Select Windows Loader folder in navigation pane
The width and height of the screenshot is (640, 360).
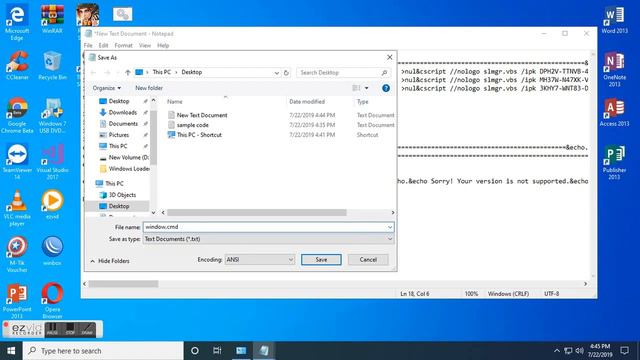[x=124, y=169]
